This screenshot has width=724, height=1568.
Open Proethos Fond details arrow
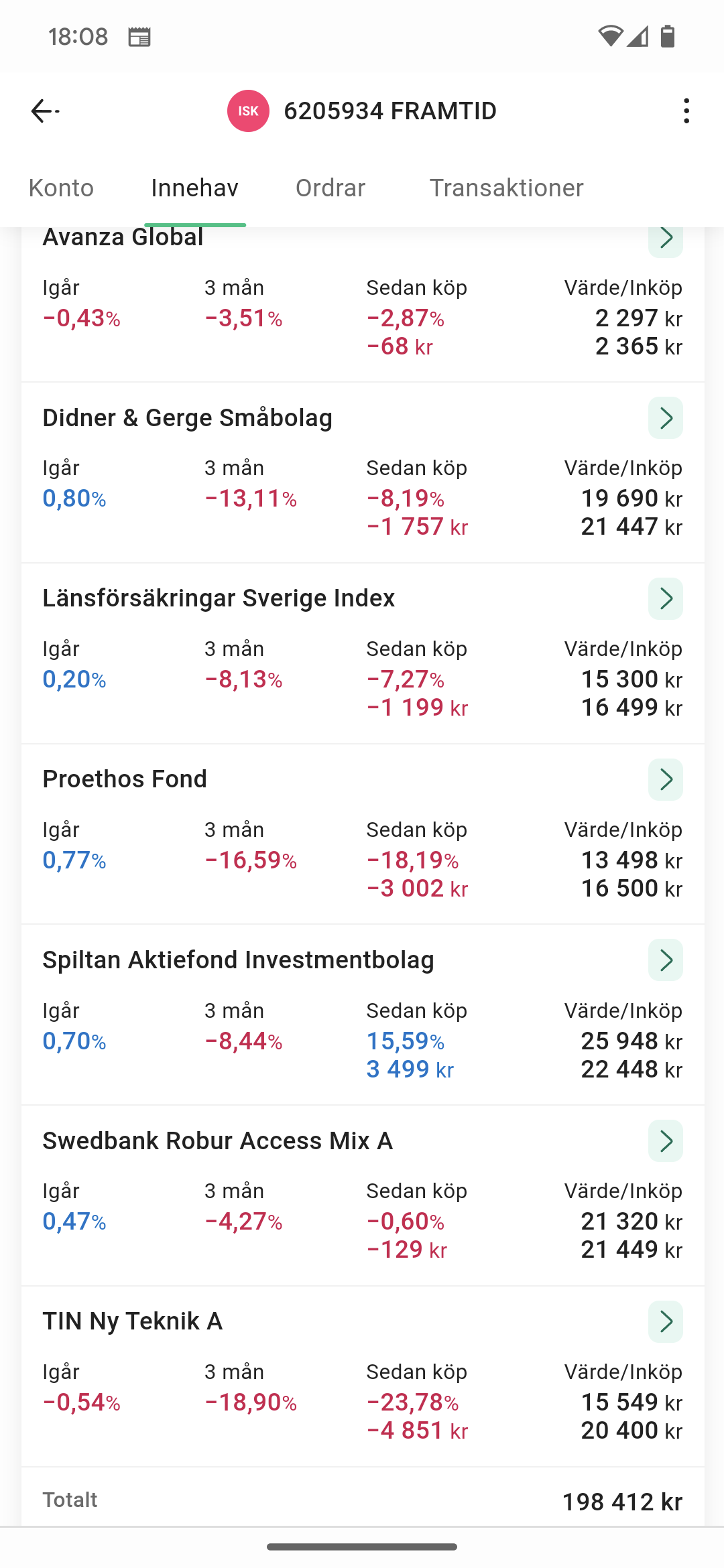coord(665,779)
